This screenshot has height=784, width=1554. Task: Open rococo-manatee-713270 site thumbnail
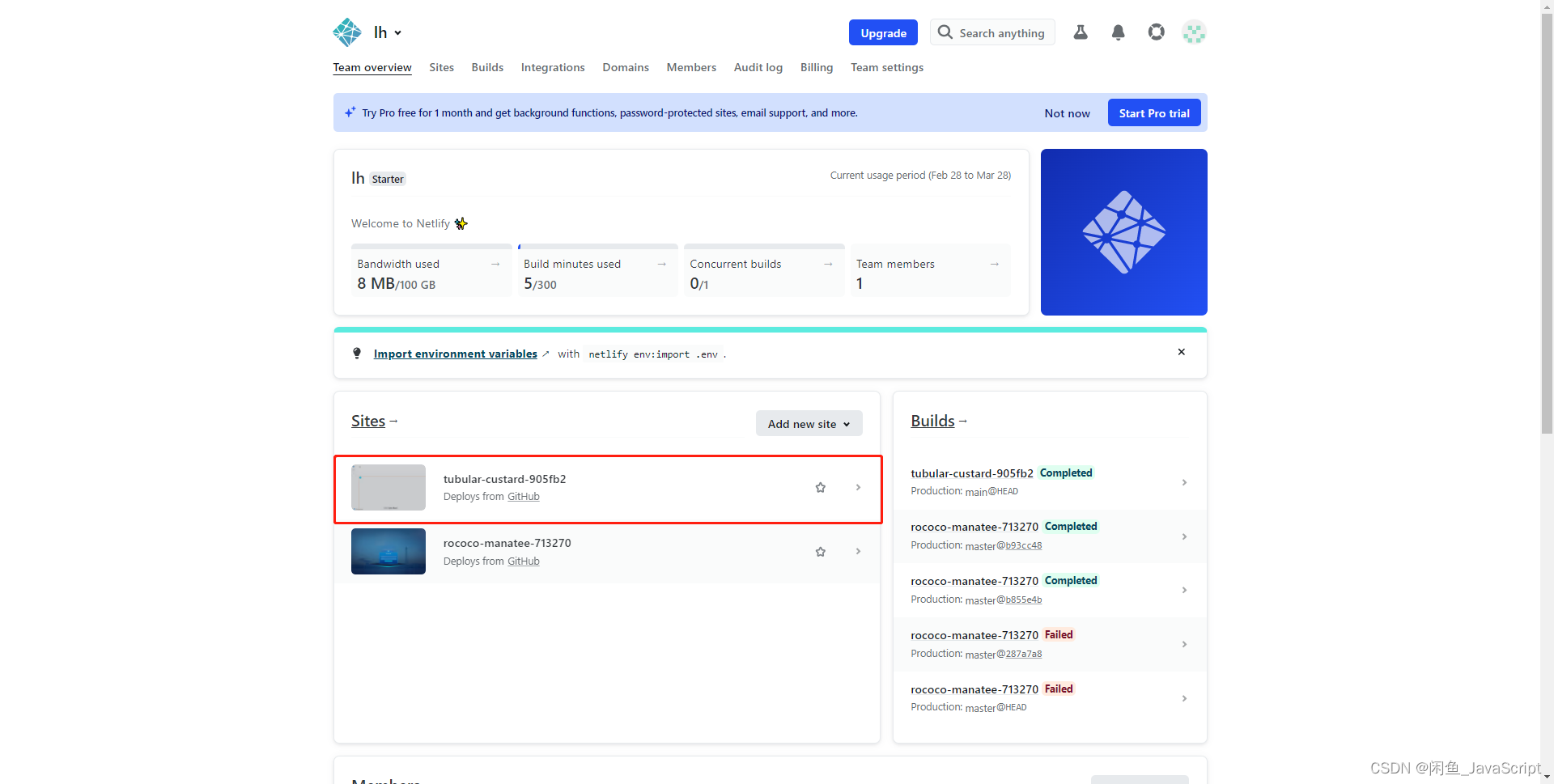388,552
